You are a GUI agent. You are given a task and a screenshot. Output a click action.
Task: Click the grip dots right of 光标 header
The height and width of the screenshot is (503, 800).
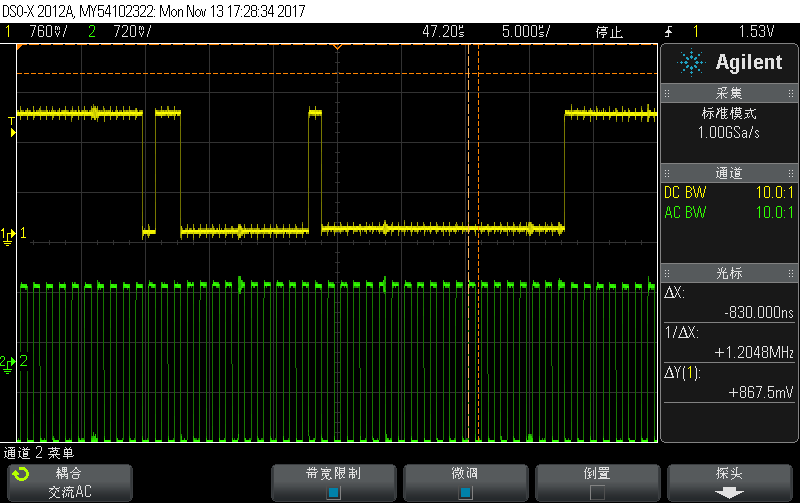pos(791,273)
